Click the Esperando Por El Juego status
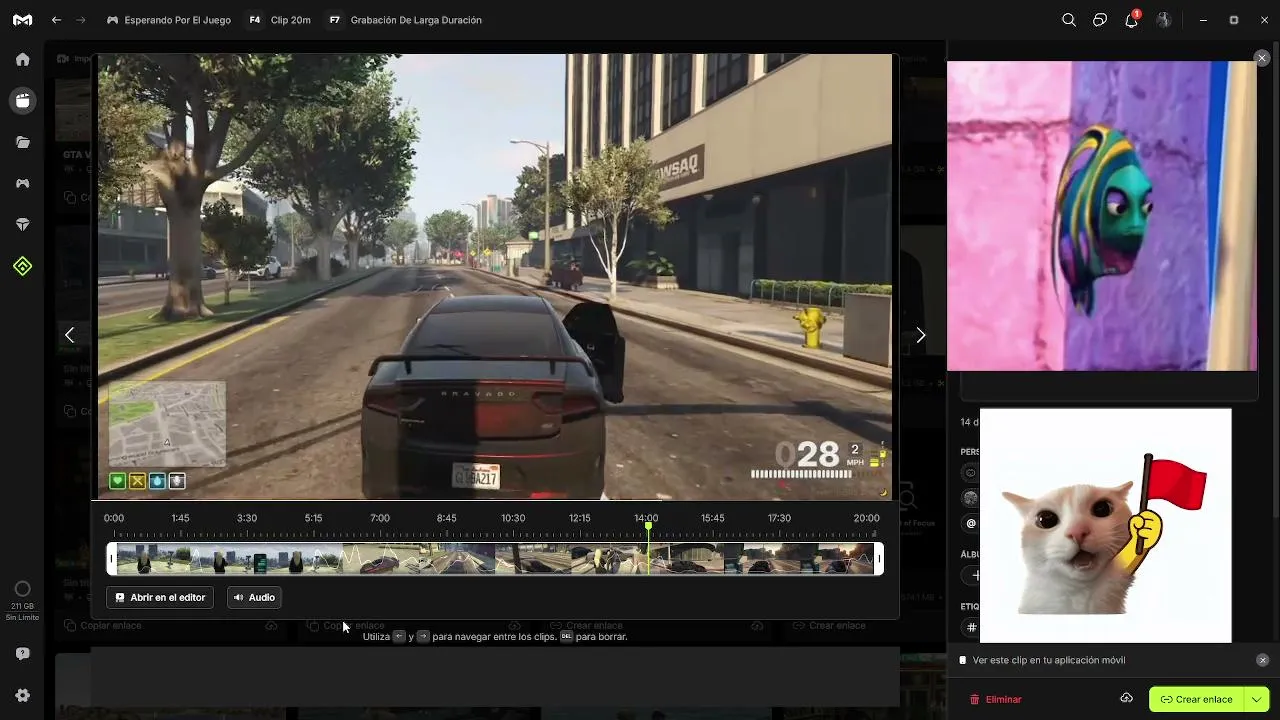 click(x=169, y=20)
